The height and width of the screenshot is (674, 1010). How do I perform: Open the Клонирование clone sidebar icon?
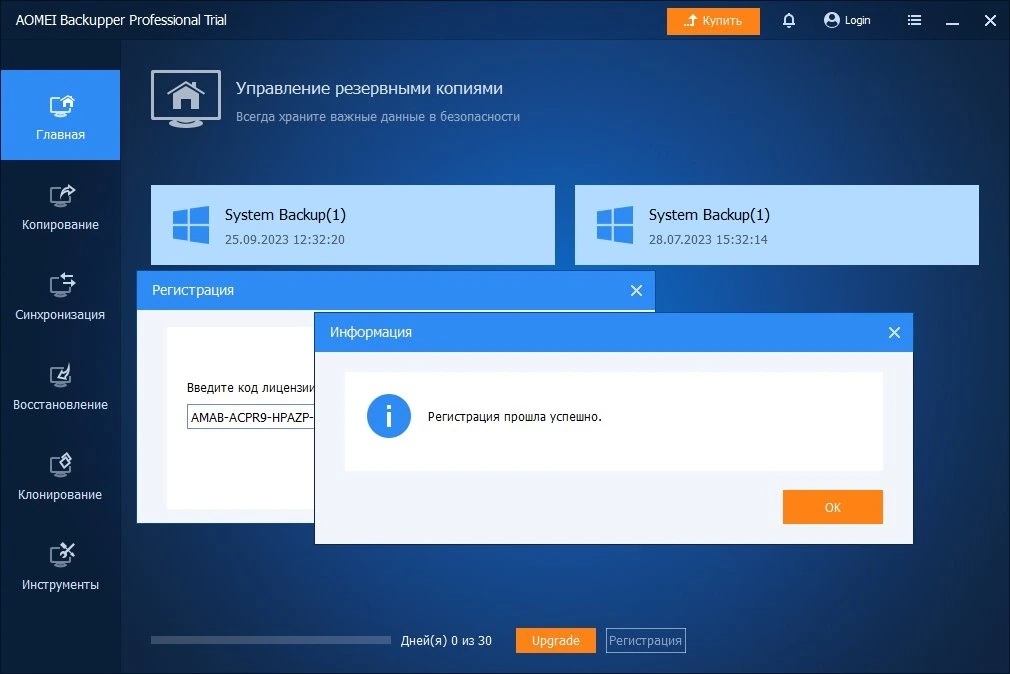(x=61, y=465)
